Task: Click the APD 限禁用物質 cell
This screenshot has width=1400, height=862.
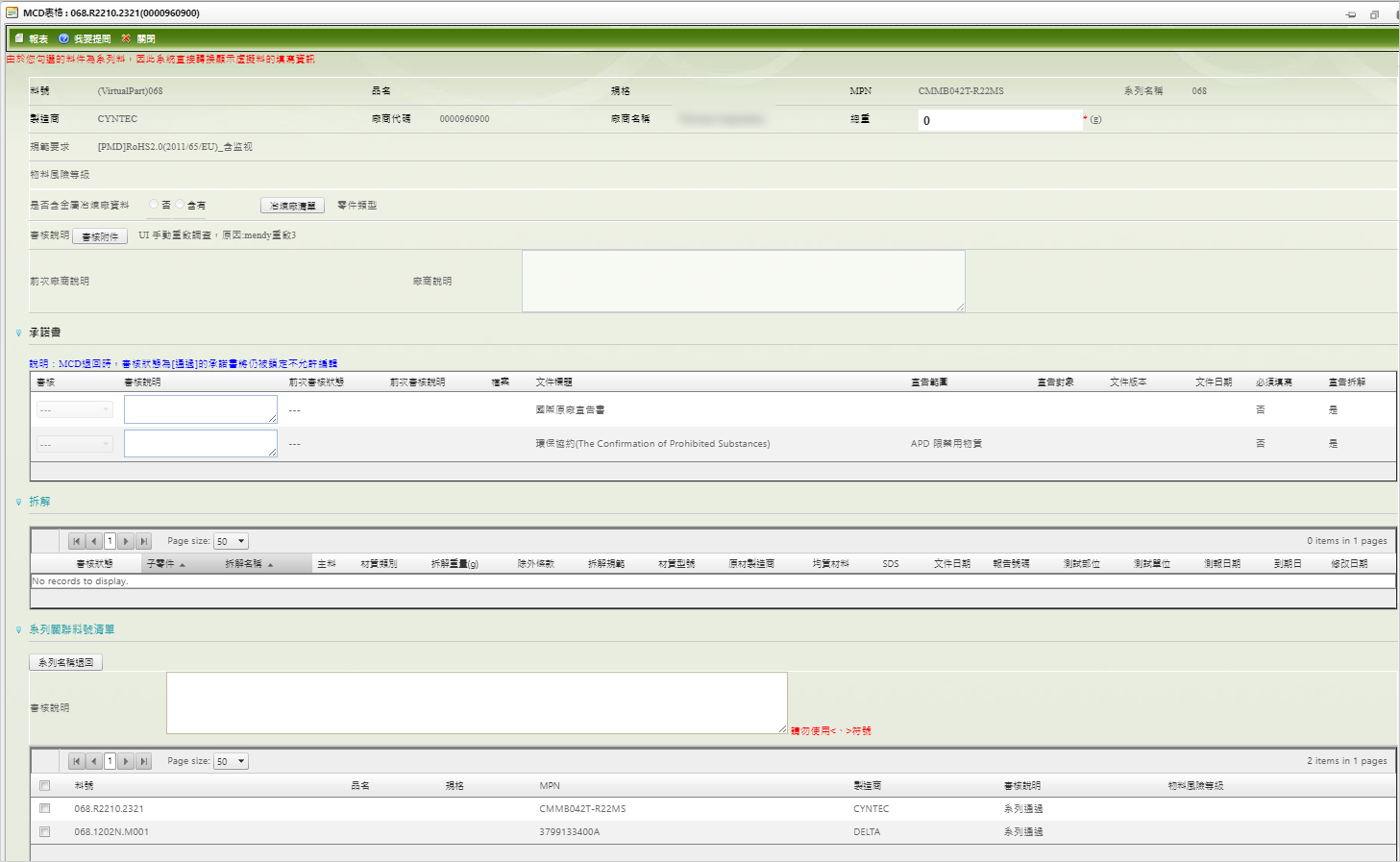Action: (x=946, y=444)
